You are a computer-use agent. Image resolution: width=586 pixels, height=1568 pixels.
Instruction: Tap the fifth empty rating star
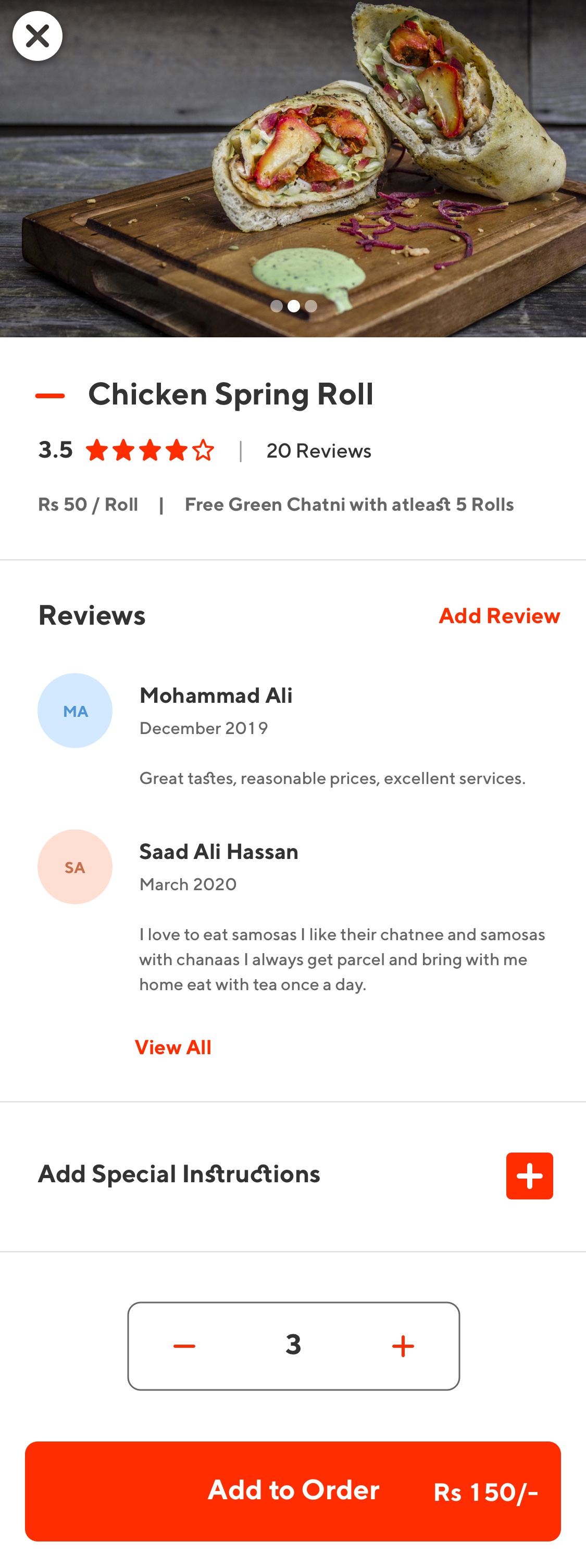click(x=203, y=450)
